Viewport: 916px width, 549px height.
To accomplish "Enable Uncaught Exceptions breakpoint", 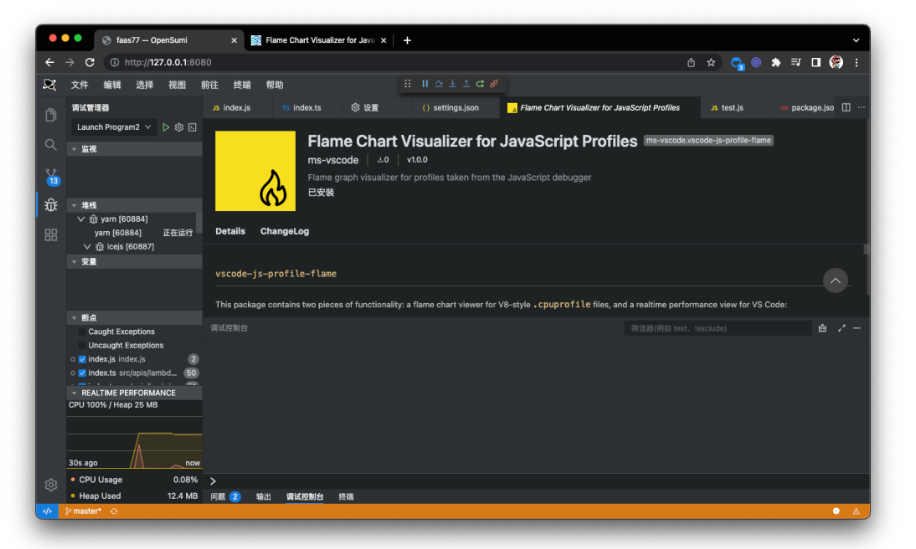I will tap(82, 345).
